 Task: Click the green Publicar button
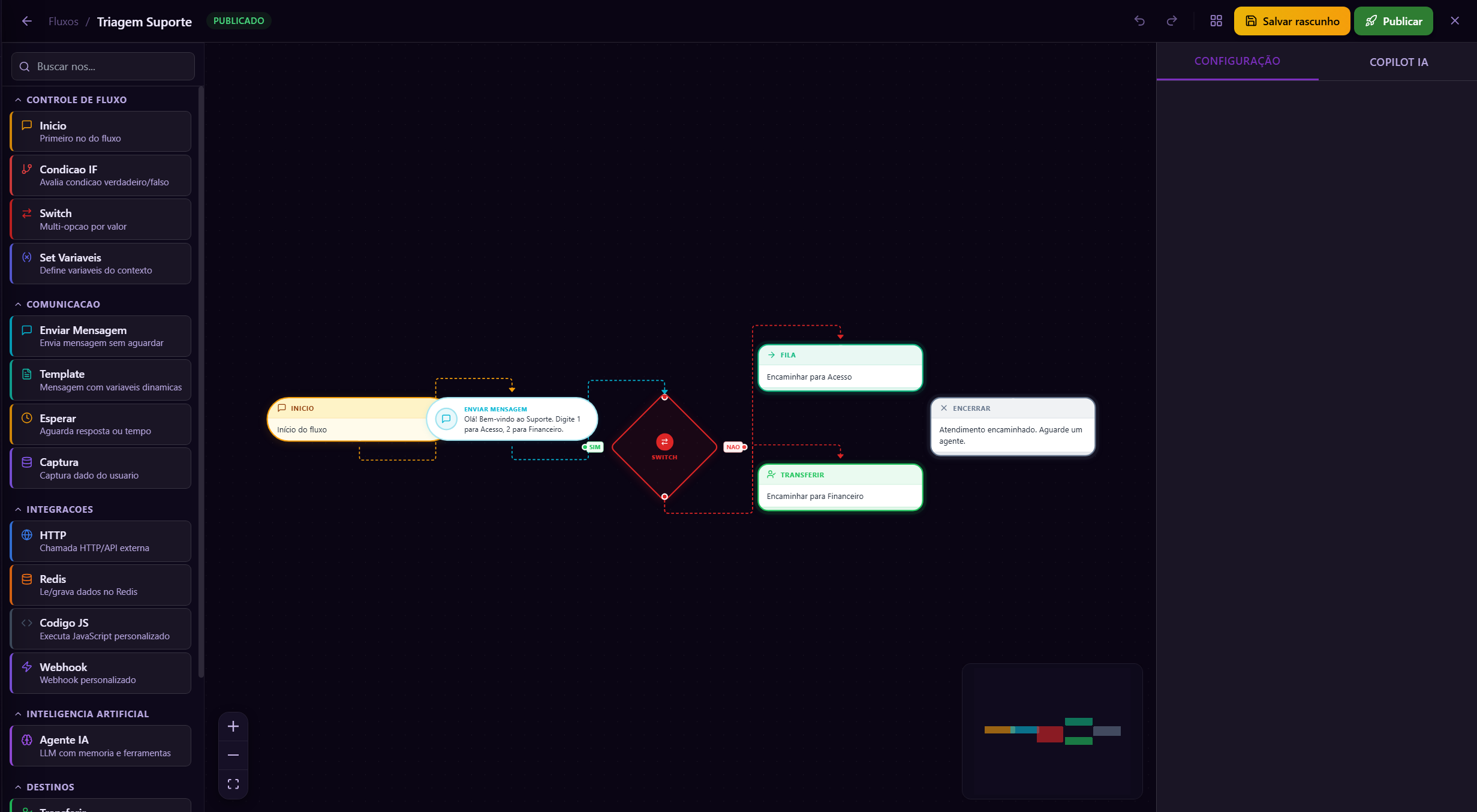point(1393,21)
